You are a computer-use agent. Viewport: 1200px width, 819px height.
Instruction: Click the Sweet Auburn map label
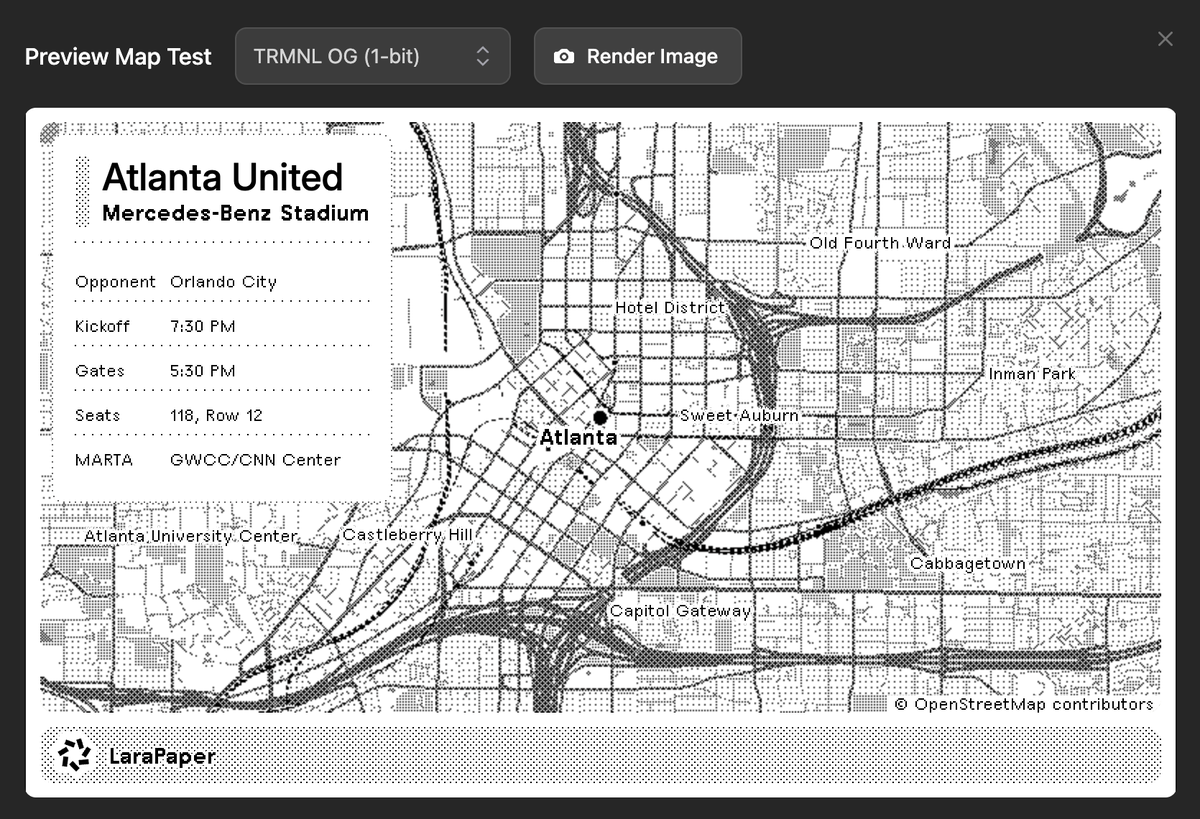(x=739, y=415)
